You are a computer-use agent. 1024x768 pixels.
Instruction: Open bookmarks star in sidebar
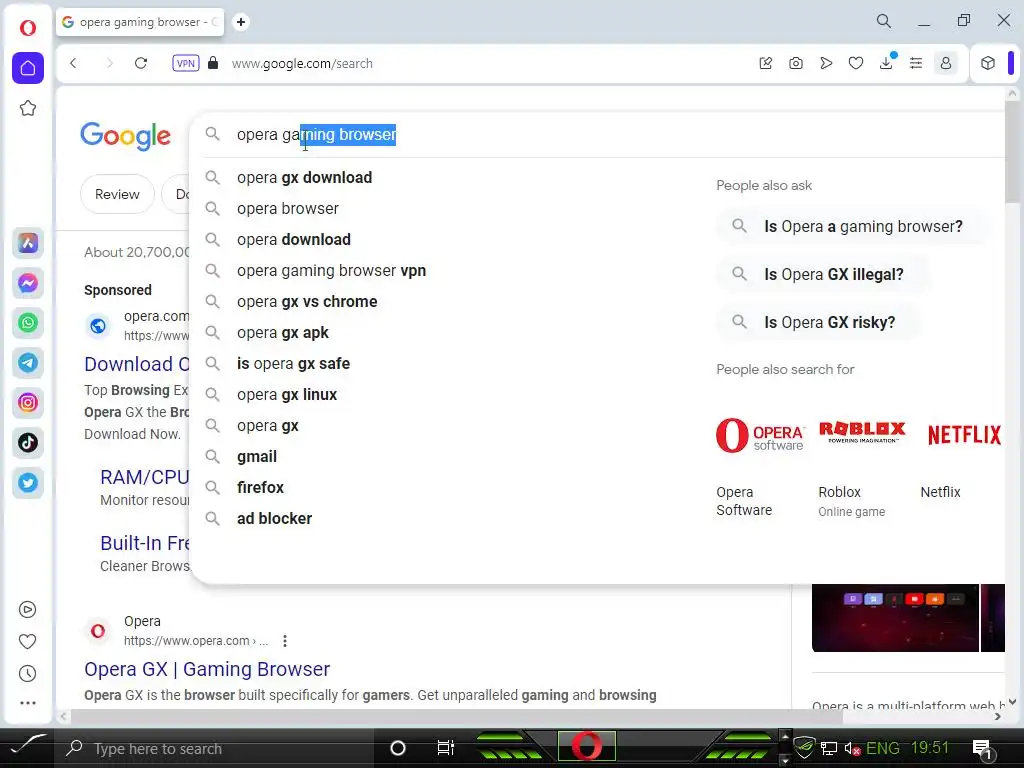coord(27,108)
